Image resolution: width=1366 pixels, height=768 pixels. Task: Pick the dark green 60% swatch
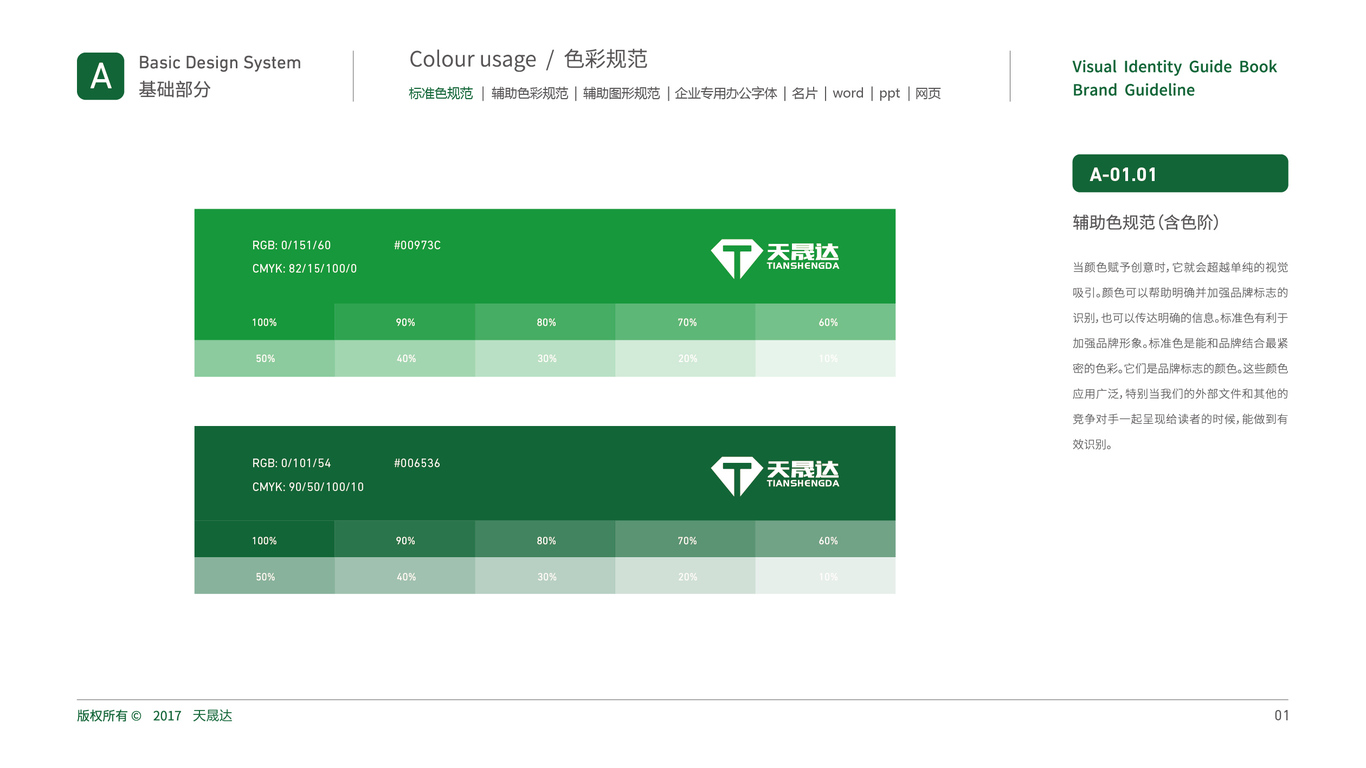tap(825, 540)
